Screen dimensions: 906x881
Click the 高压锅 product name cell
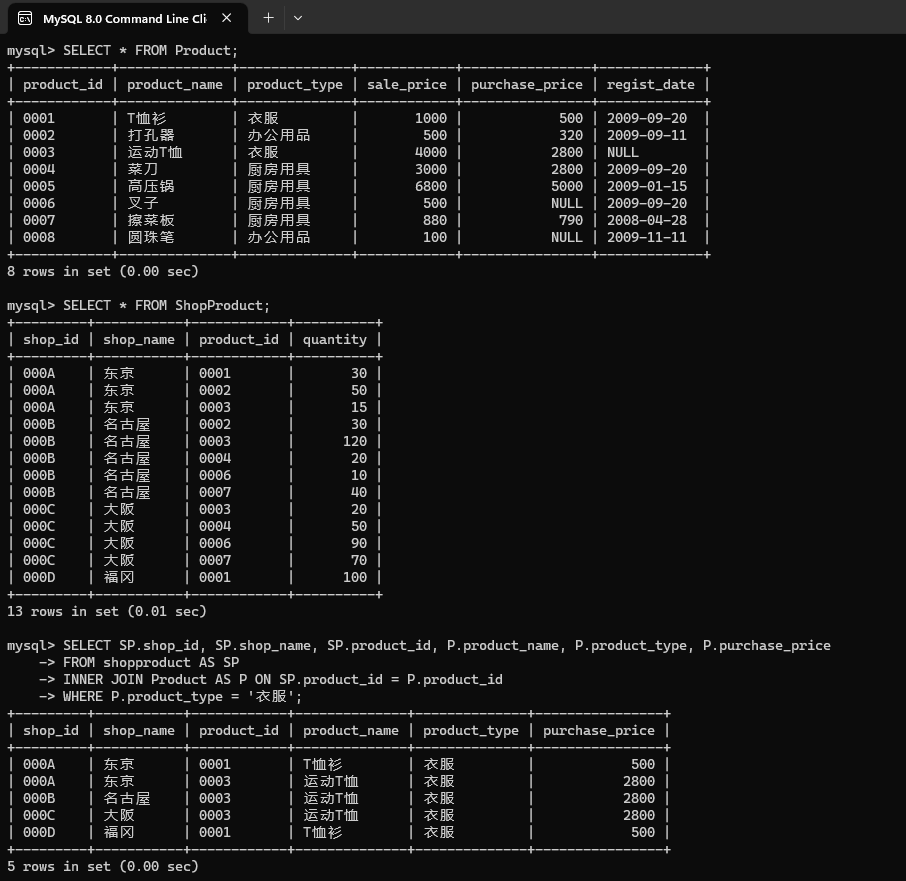[150, 186]
